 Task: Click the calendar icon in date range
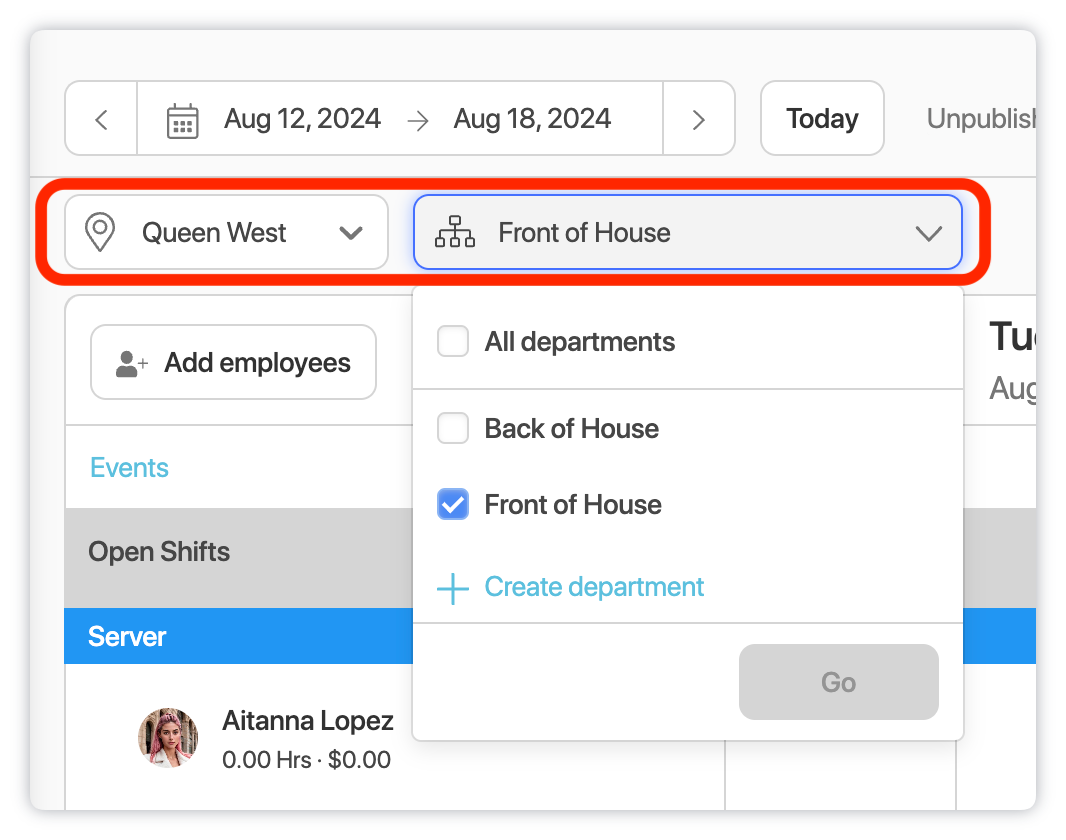(x=182, y=119)
